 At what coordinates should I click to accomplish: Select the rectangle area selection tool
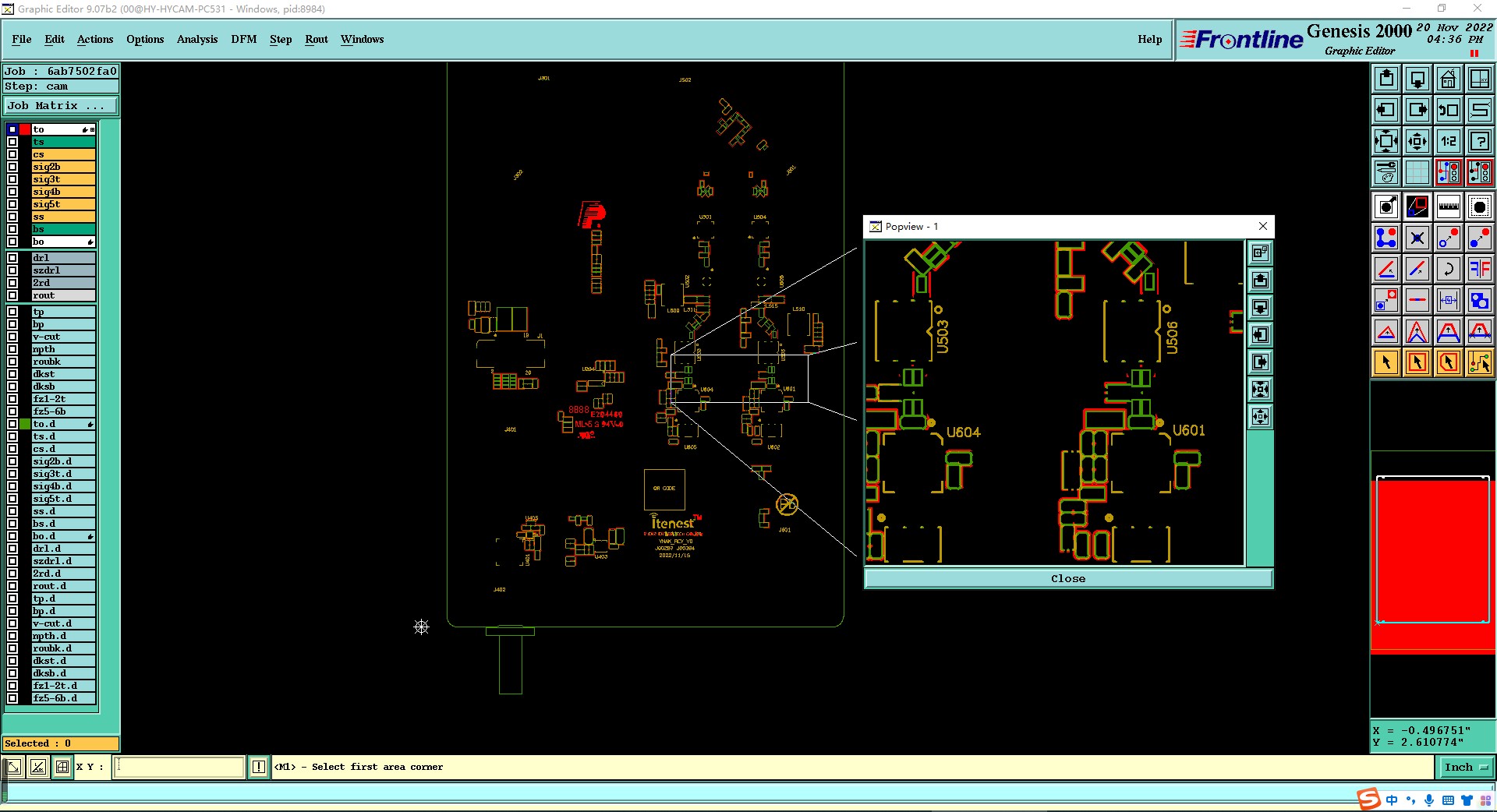1417,362
